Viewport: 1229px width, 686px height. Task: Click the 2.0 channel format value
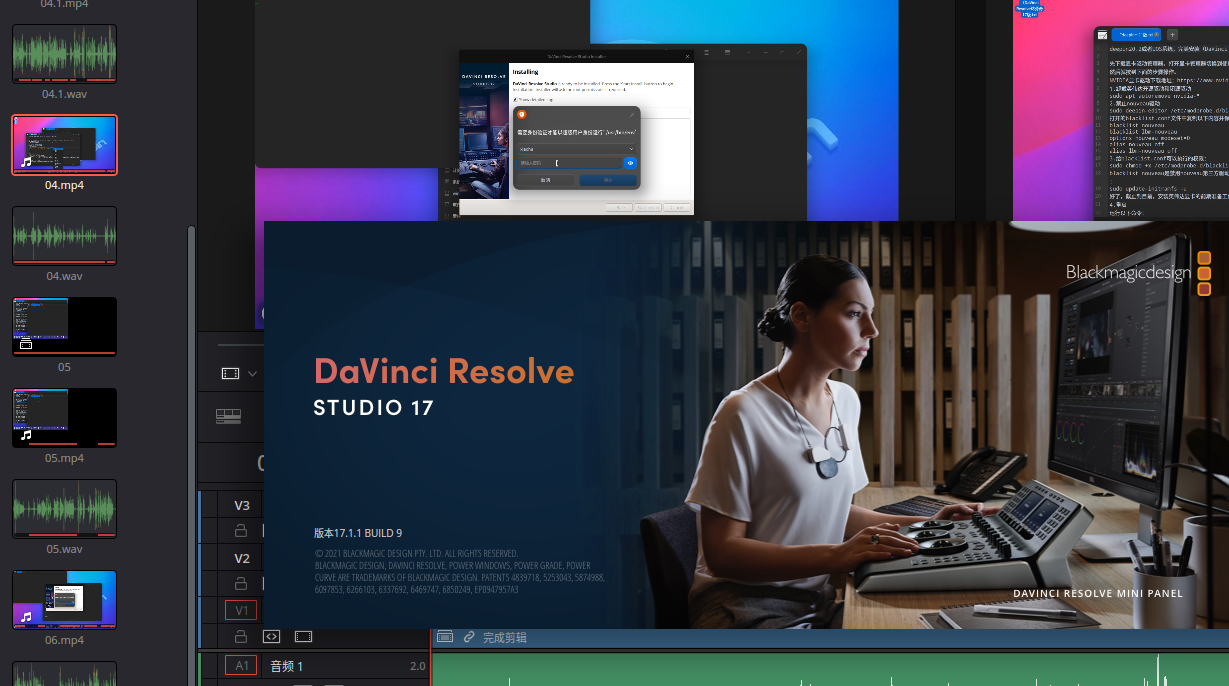tap(417, 666)
